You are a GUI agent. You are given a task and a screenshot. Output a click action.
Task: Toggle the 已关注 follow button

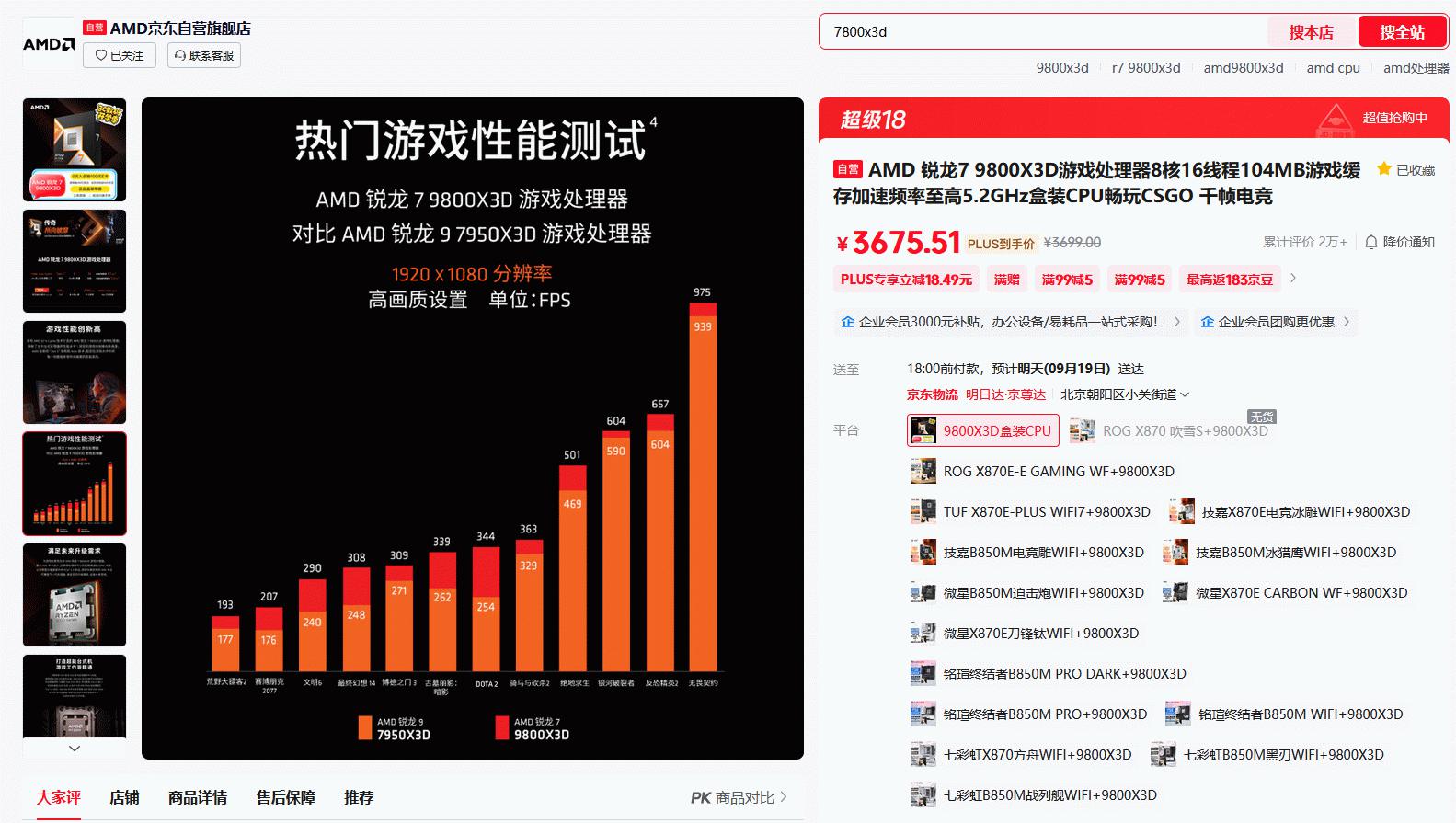(120, 55)
